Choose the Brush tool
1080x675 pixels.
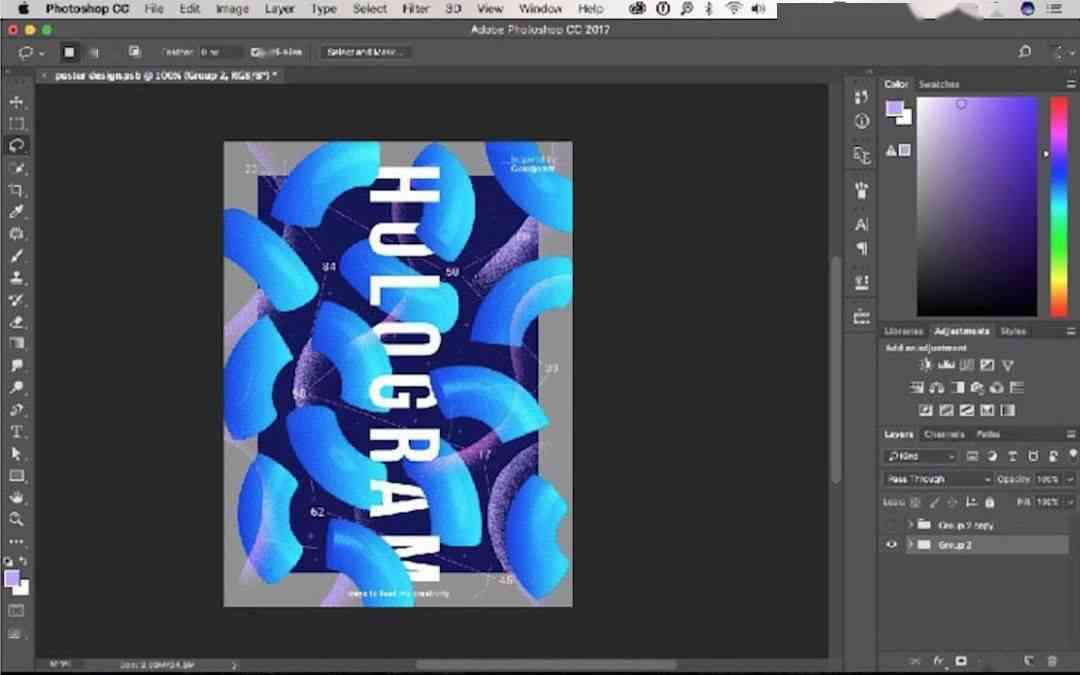pos(16,256)
